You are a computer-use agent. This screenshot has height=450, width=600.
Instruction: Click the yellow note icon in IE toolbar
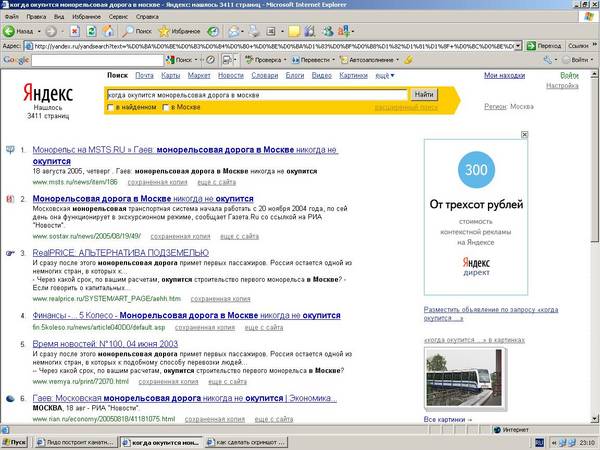294,31
